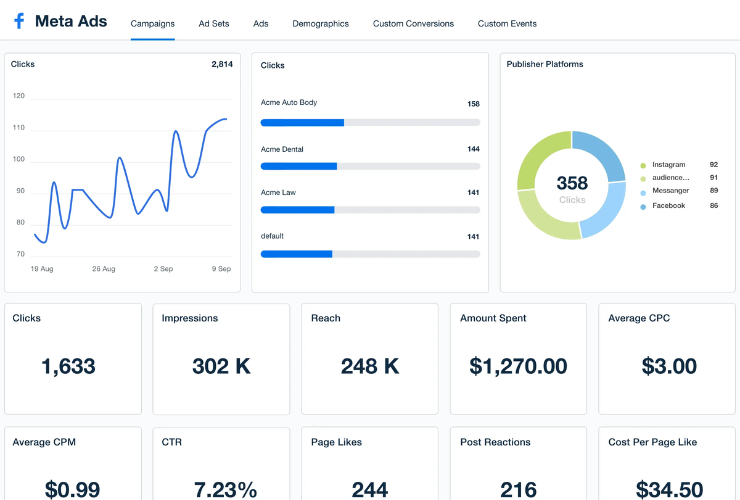
Task: Click the Amount Spent $1,270.00 card
Action: (x=518, y=358)
